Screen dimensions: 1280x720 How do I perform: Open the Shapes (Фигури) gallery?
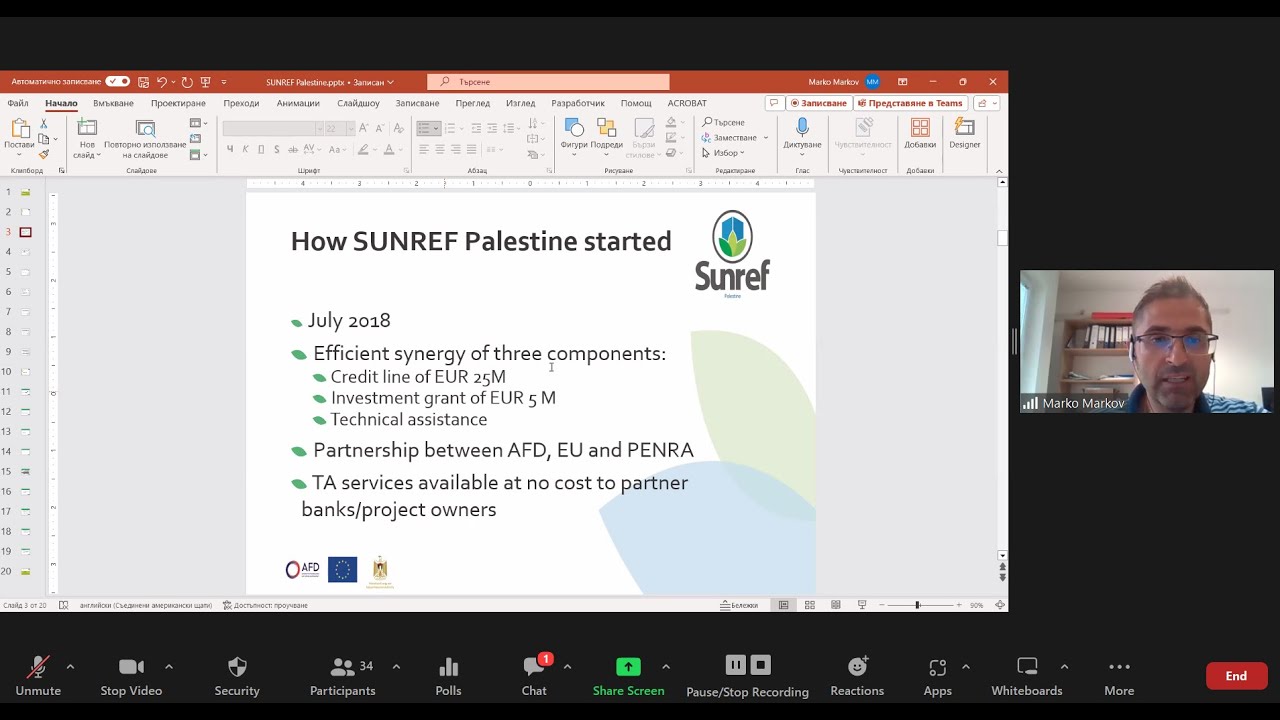click(x=574, y=127)
